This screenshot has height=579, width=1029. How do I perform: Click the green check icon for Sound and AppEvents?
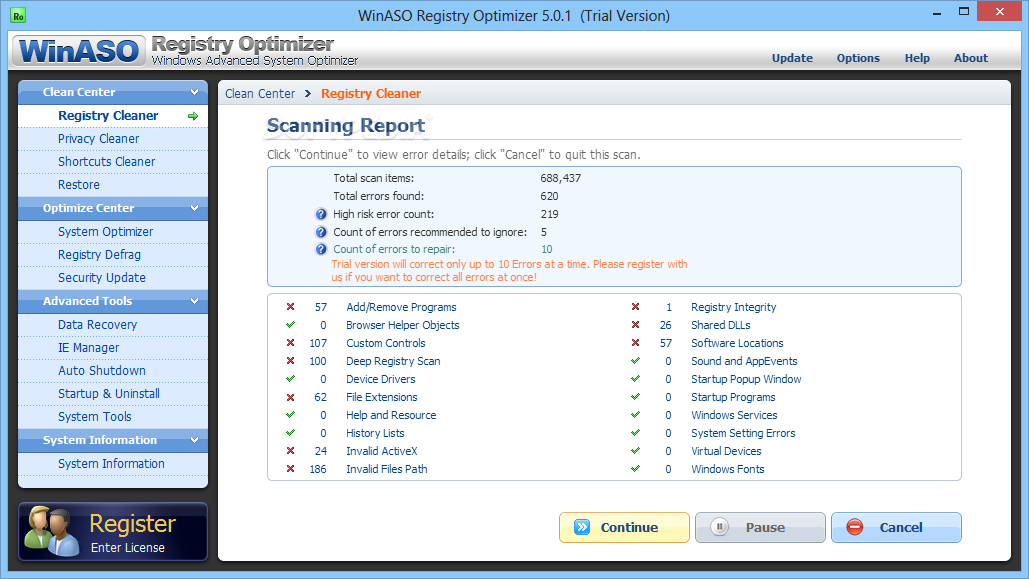[x=635, y=361]
